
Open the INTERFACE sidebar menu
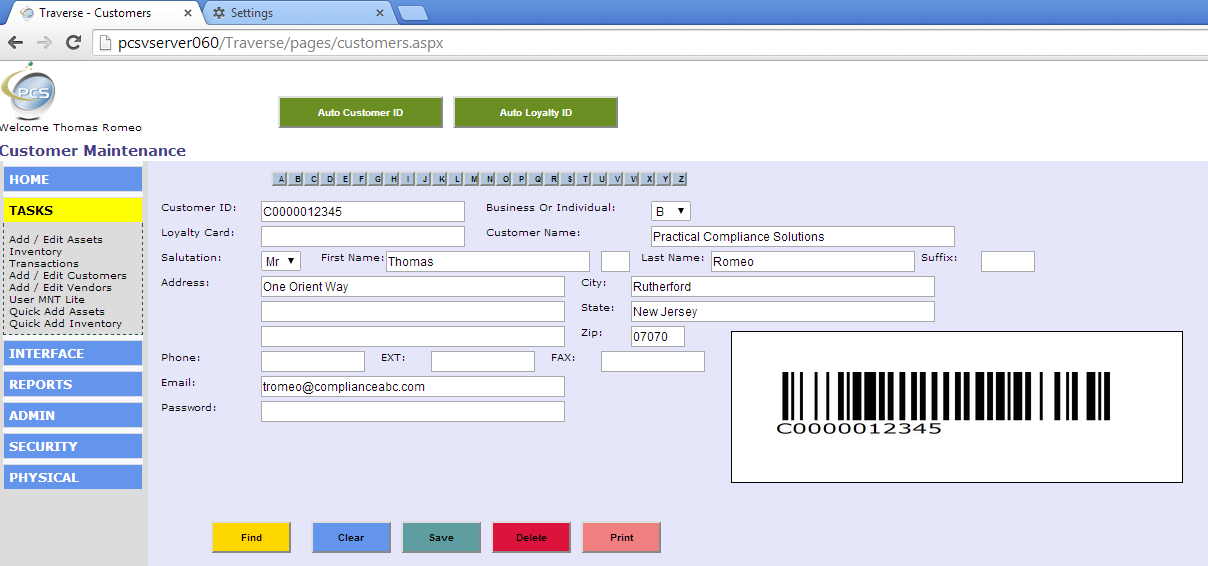coord(73,353)
